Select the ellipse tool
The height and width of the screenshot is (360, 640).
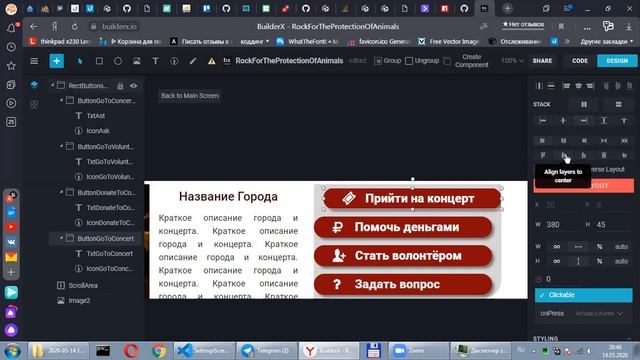(118, 61)
